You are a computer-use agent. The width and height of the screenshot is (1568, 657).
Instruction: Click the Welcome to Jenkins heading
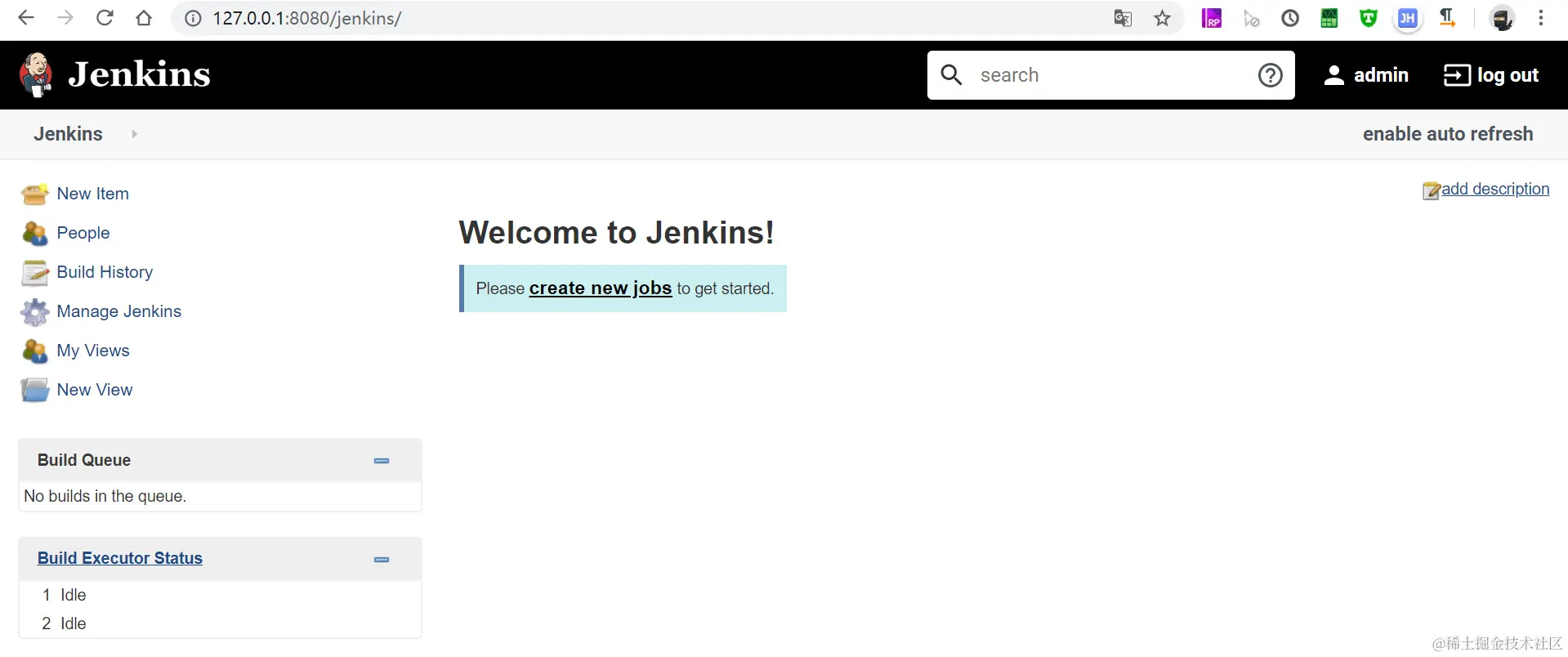tap(616, 233)
